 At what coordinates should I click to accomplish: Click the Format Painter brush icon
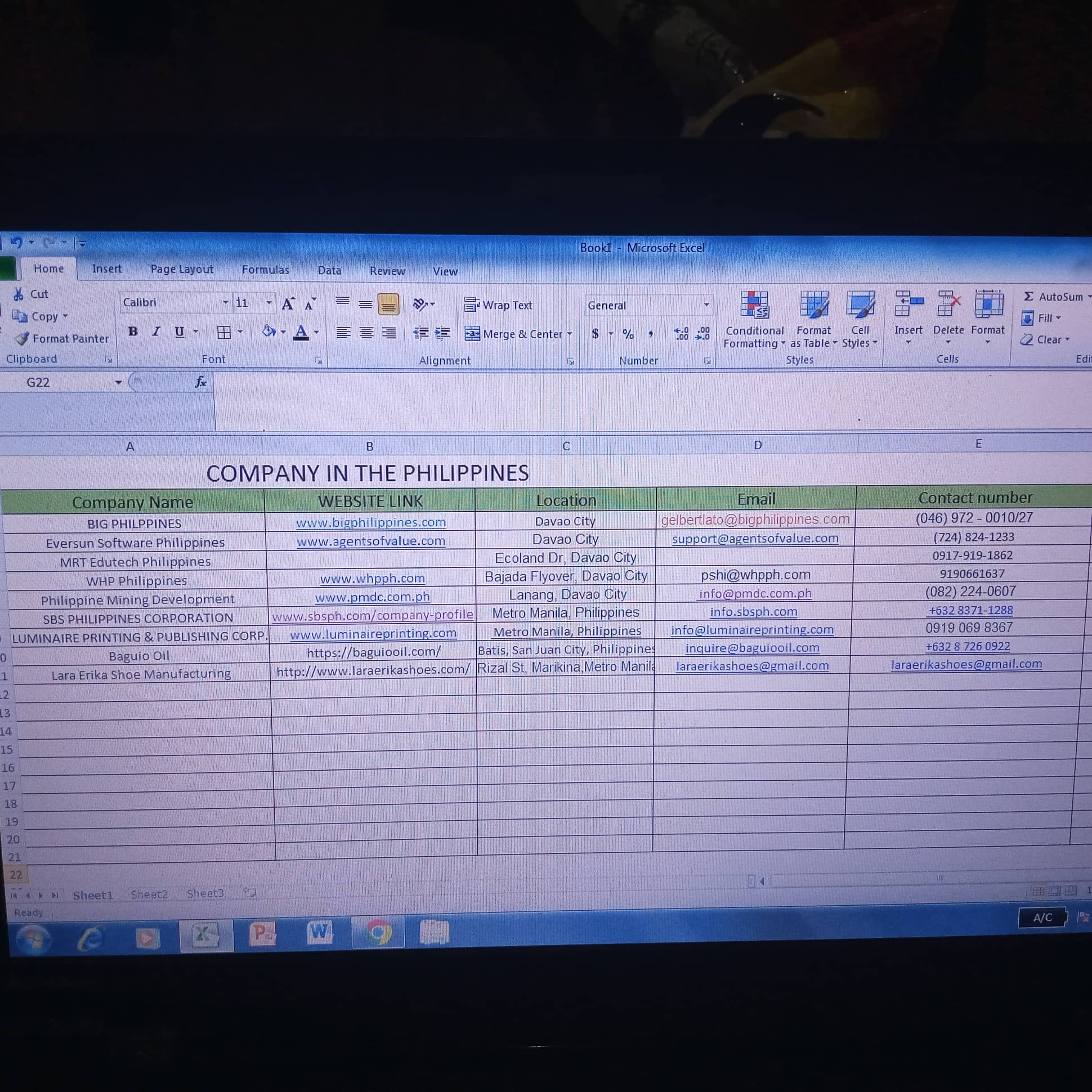tap(21, 338)
